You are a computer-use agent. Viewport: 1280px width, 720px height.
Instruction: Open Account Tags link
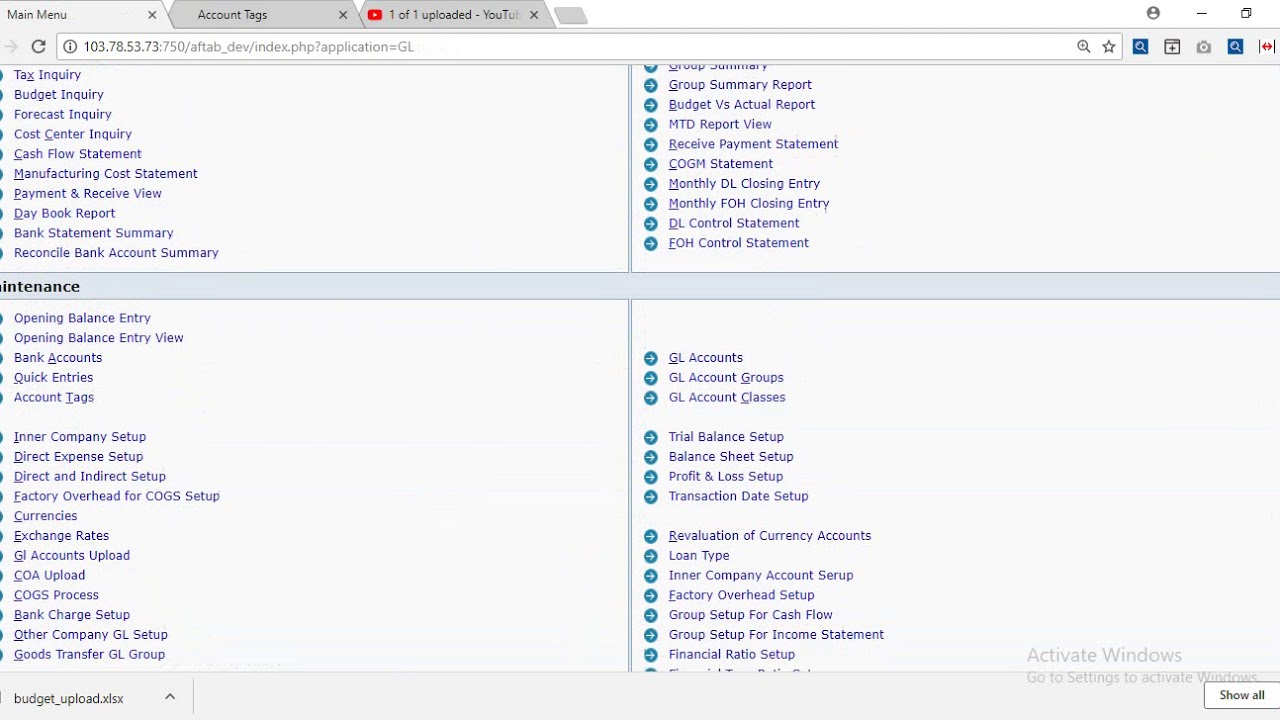[x=54, y=398]
